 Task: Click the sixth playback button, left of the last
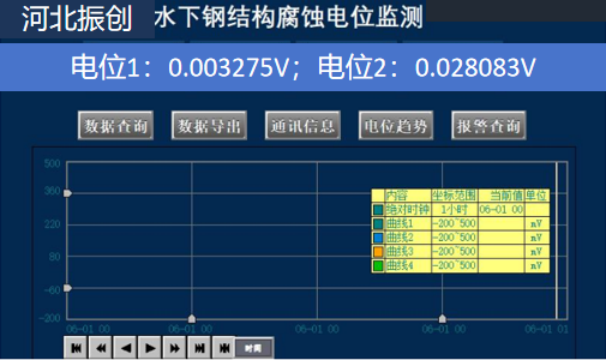pos(199,348)
